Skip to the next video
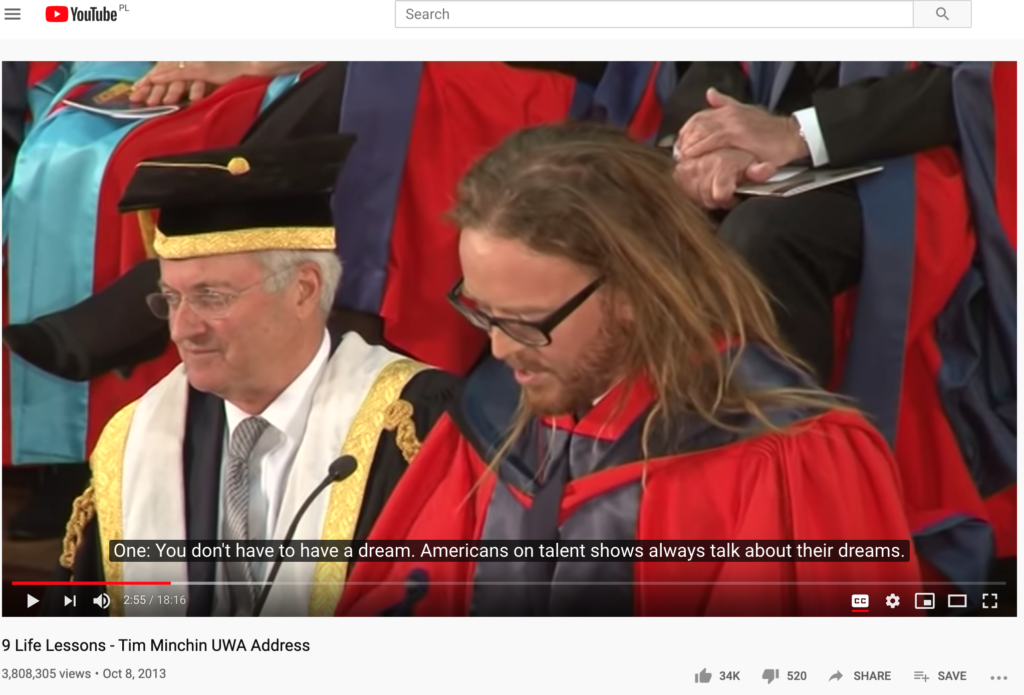Image resolution: width=1024 pixels, height=695 pixels. [x=70, y=600]
